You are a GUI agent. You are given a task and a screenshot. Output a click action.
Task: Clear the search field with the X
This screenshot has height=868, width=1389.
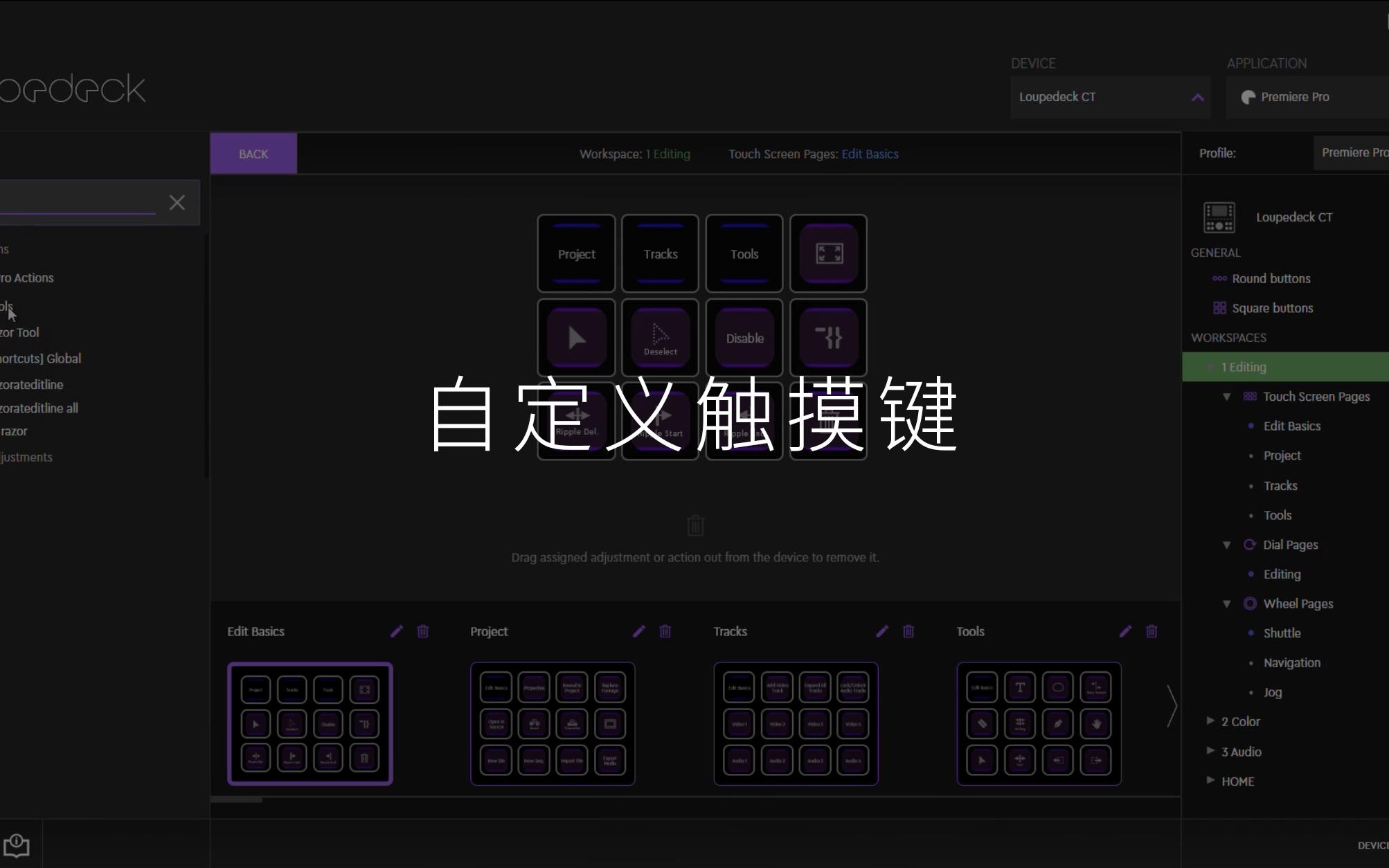[x=177, y=202]
